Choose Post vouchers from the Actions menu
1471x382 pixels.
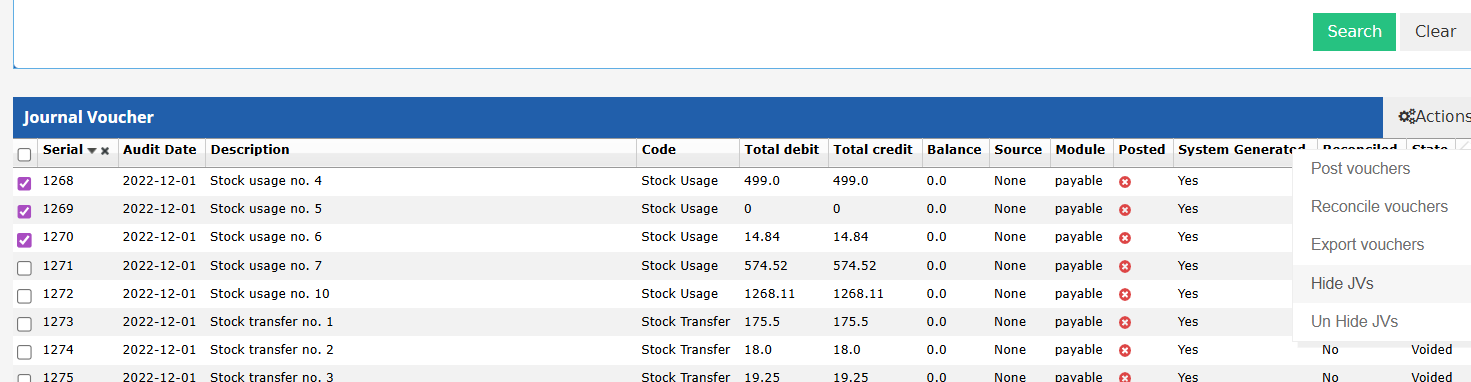click(x=1360, y=168)
